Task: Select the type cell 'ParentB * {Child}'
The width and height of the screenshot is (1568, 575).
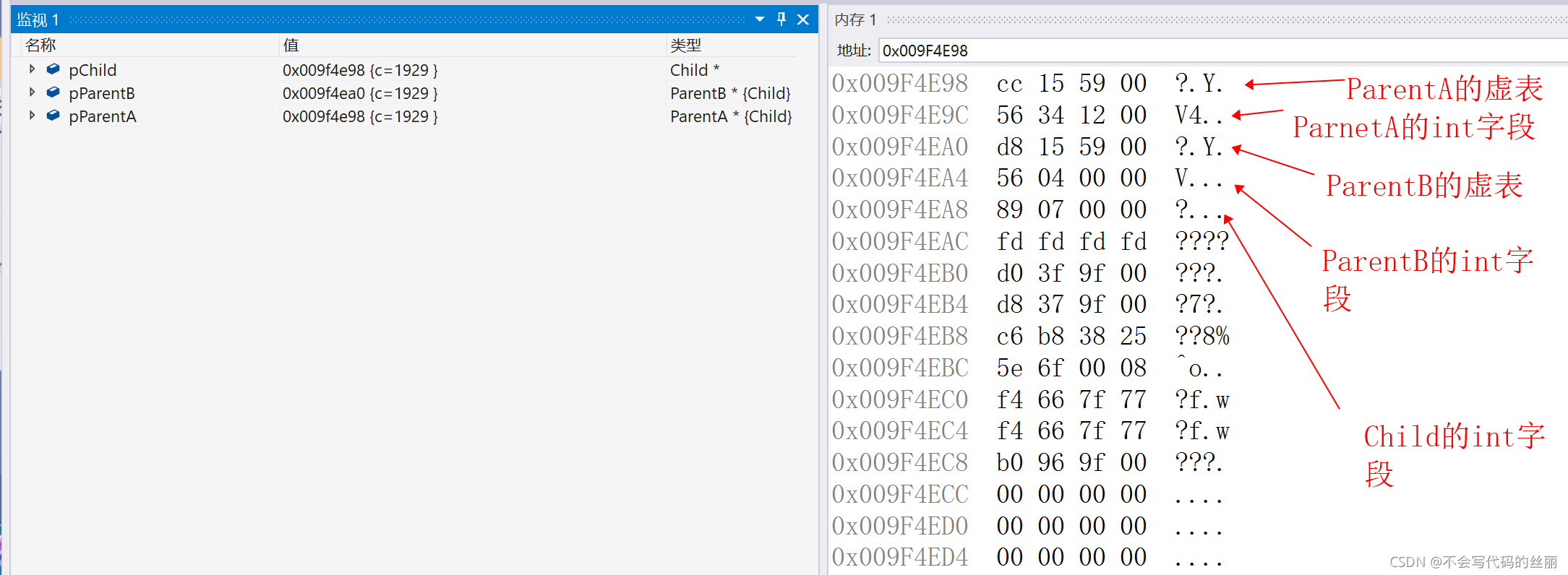Action: (x=730, y=93)
